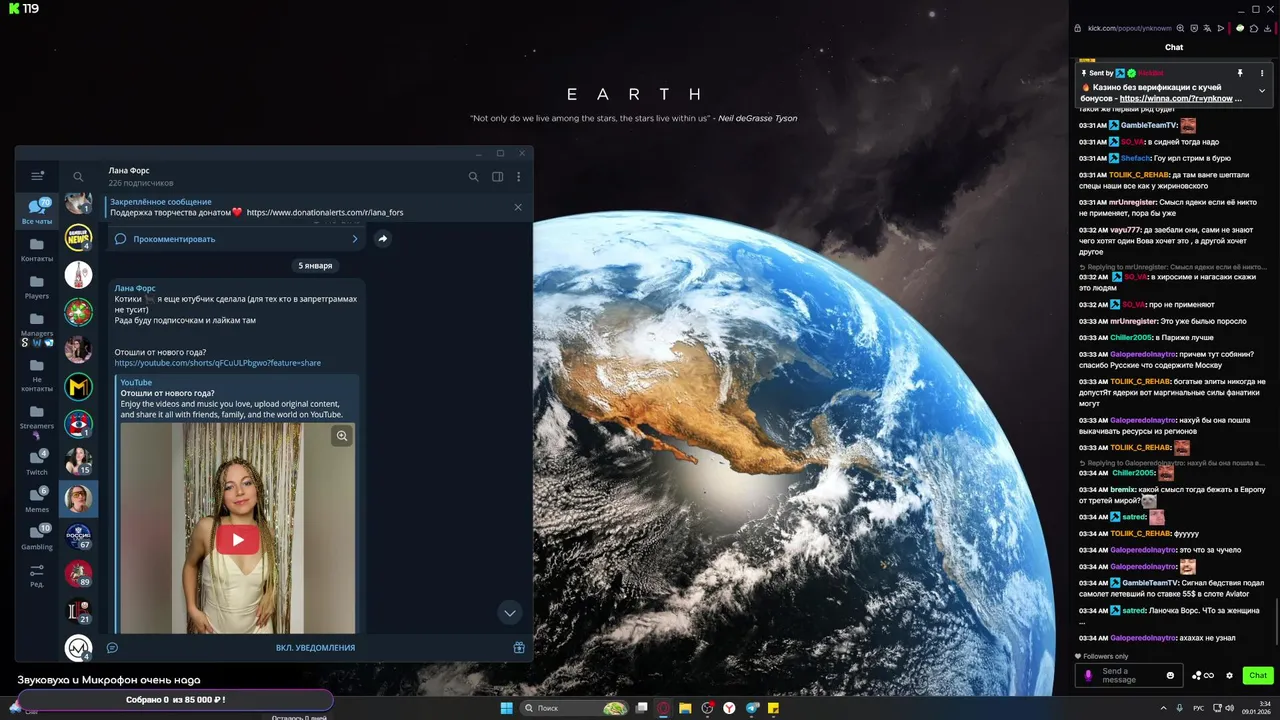Screen dimensions: 1280x720
Task: Select the Все чаты folder
Action: point(37,210)
